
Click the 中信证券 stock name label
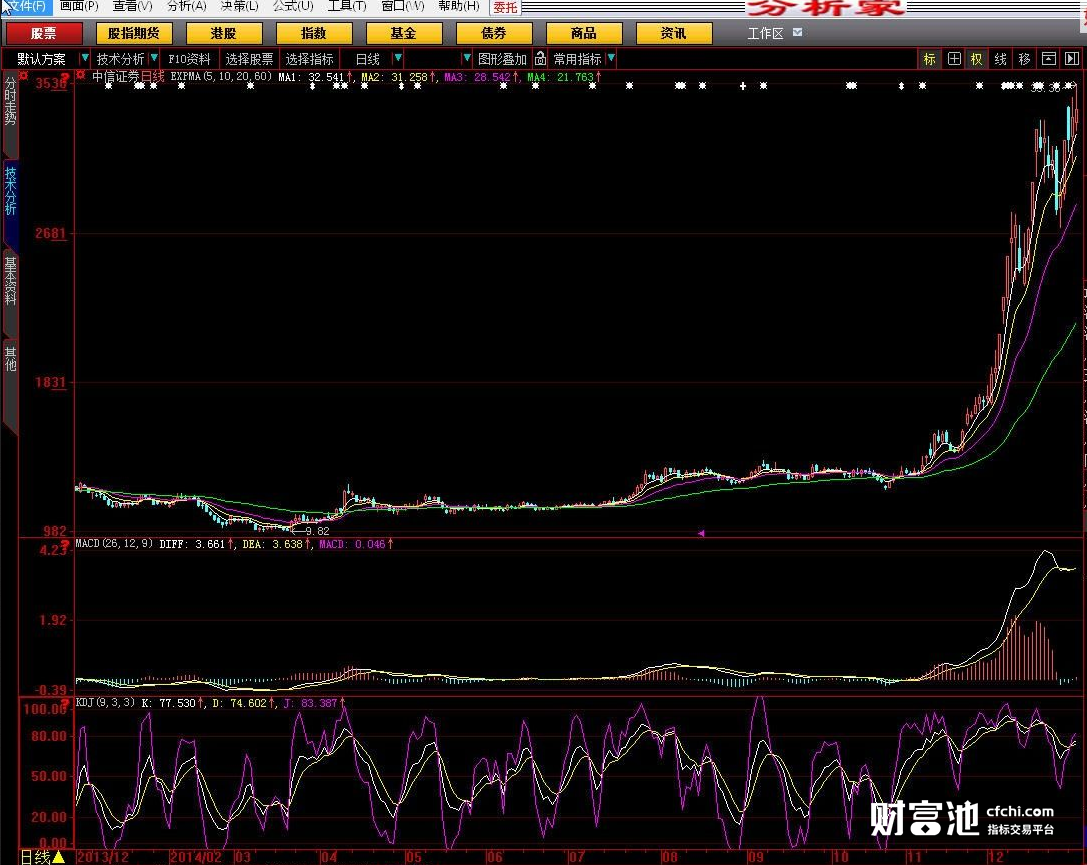point(116,76)
